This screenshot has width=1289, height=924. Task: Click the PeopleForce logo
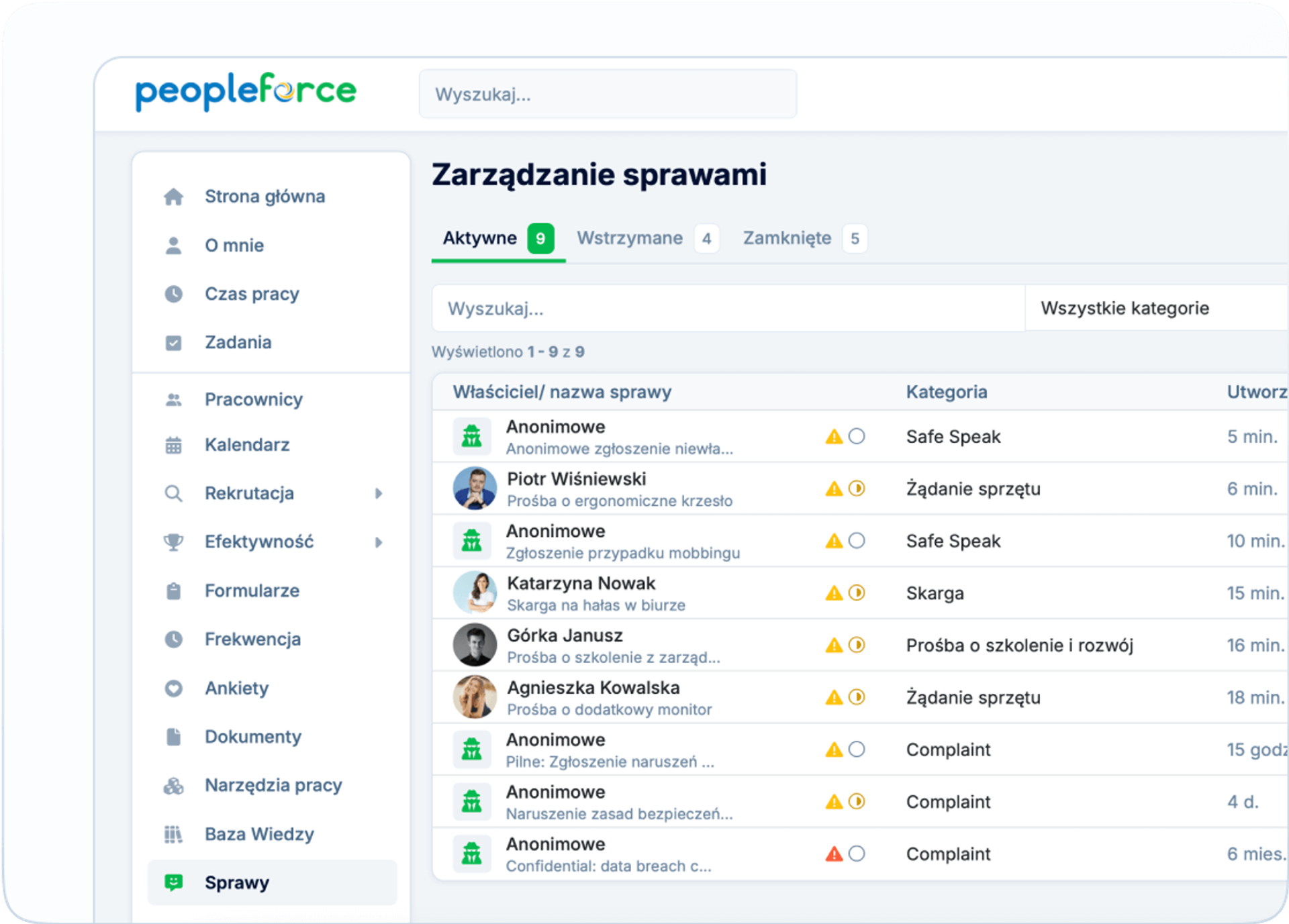(x=246, y=91)
